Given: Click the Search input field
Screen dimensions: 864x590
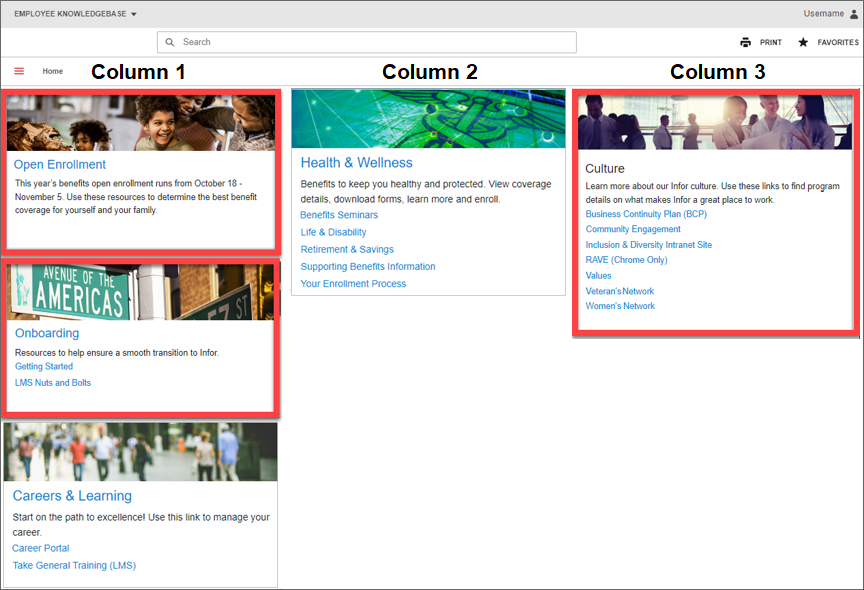Looking at the screenshot, I should pyautogui.click(x=367, y=42).
